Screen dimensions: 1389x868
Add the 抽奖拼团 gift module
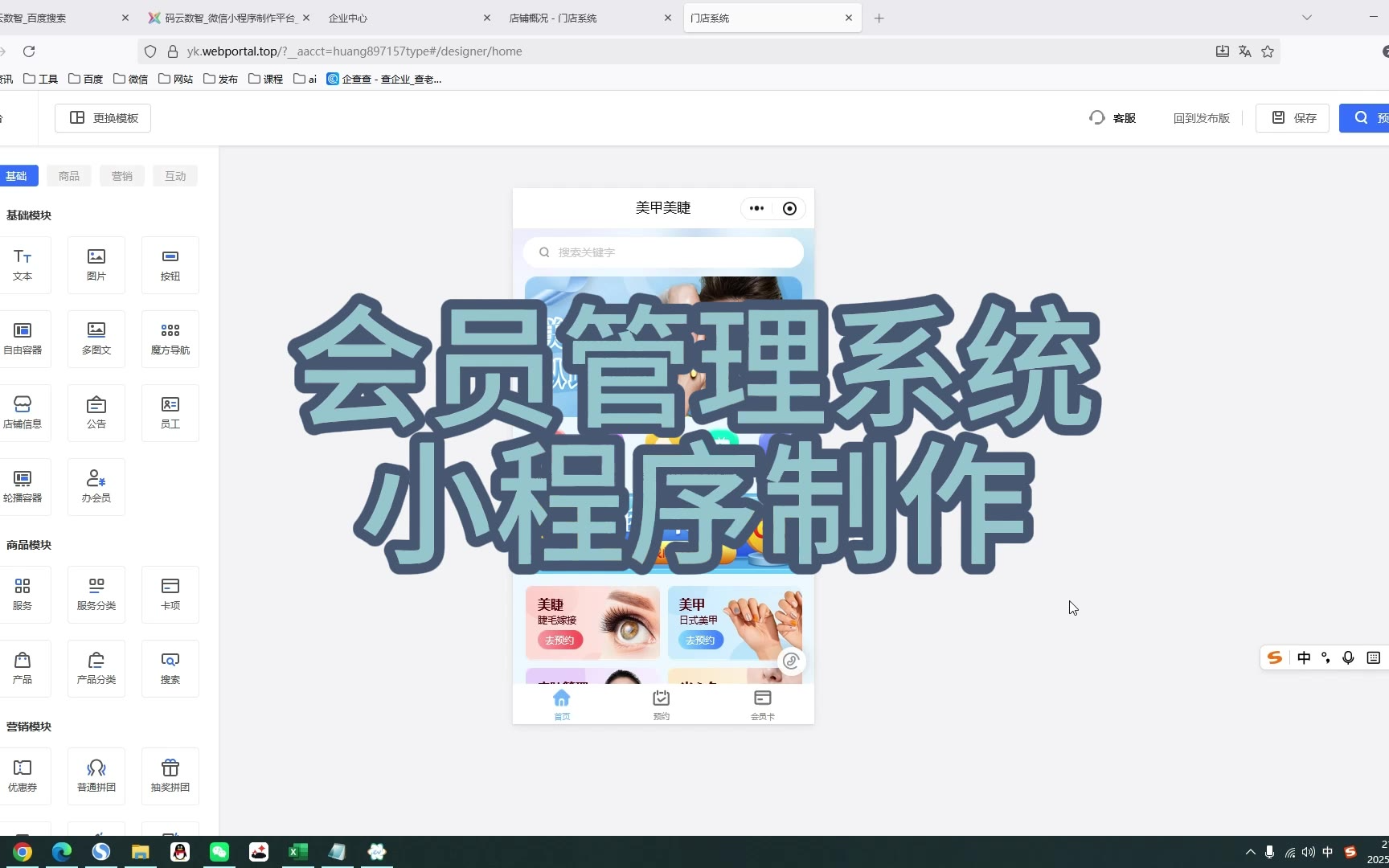[x=170, y=776]
